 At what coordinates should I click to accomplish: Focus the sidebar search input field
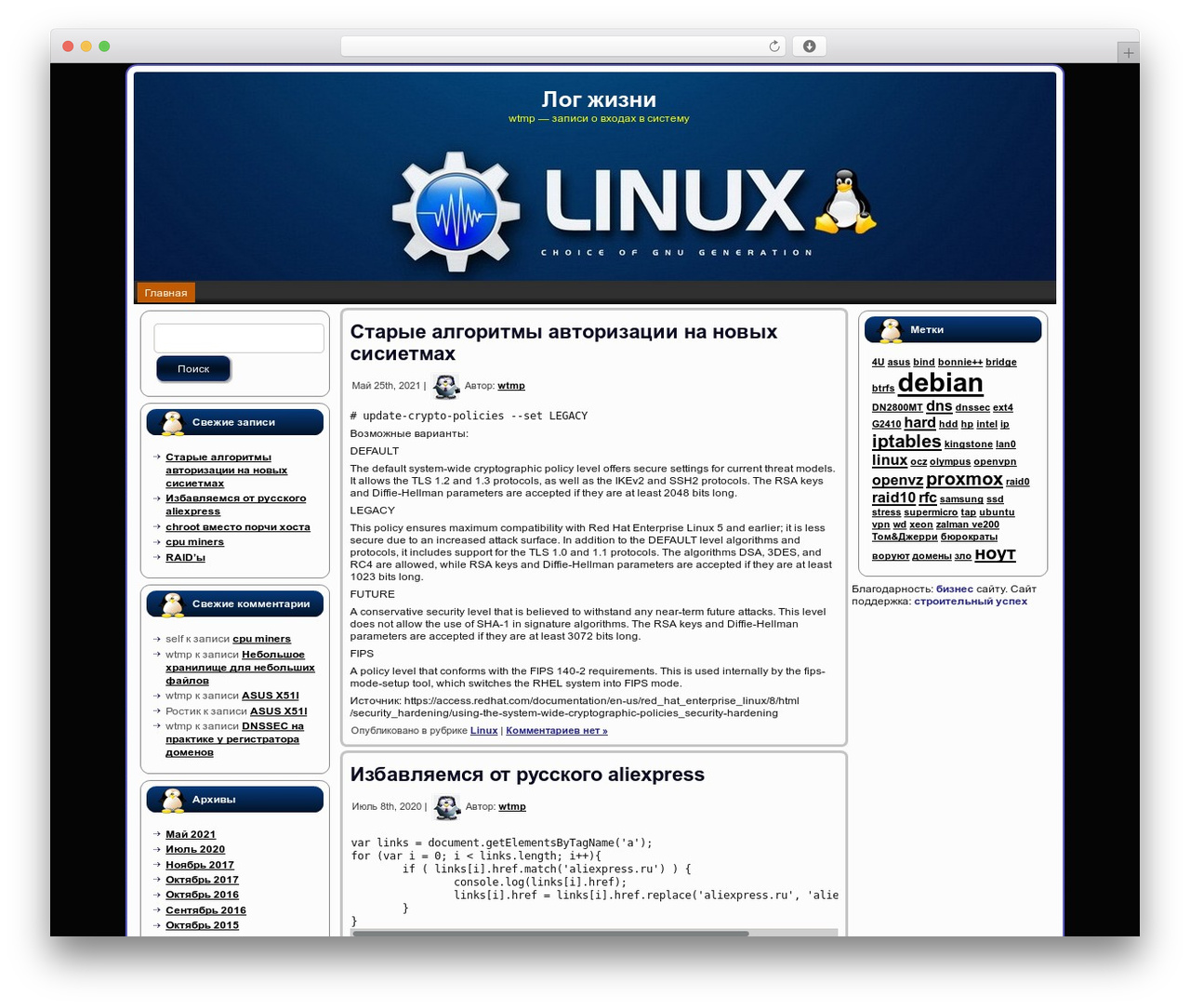(x=239, y=338)
